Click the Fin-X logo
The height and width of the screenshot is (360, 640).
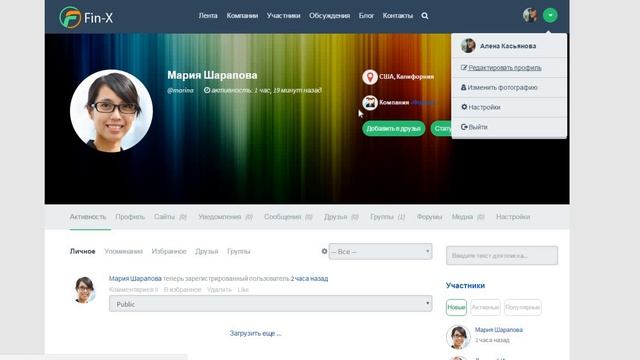tap(86, 17)
